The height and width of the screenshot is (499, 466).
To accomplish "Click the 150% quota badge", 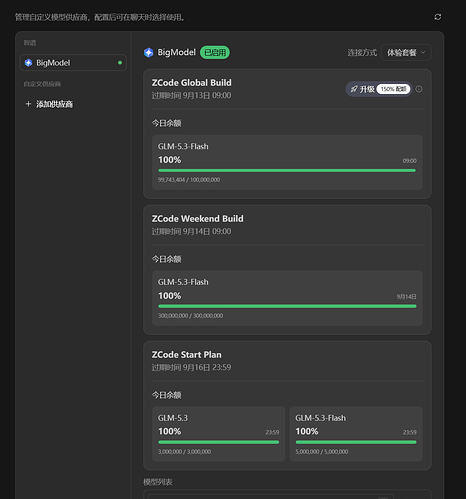I will [393, 89].
